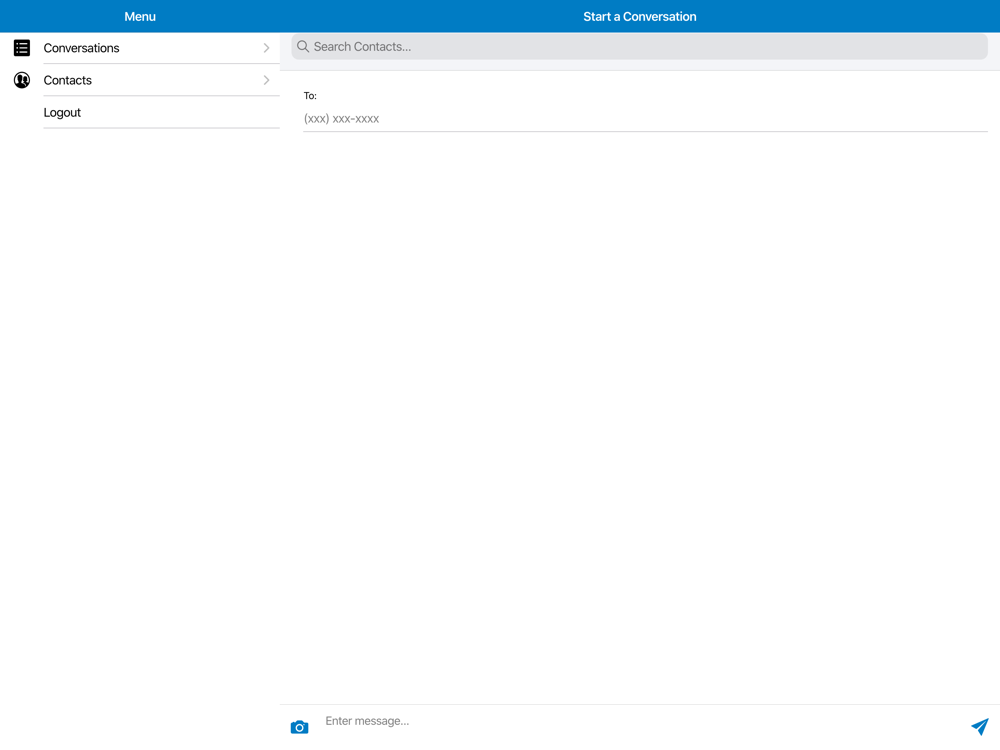Click the Conversations list icon
Image resolution: width=1000 pixels, height=750 pixels.
click(x=22, y=48)
